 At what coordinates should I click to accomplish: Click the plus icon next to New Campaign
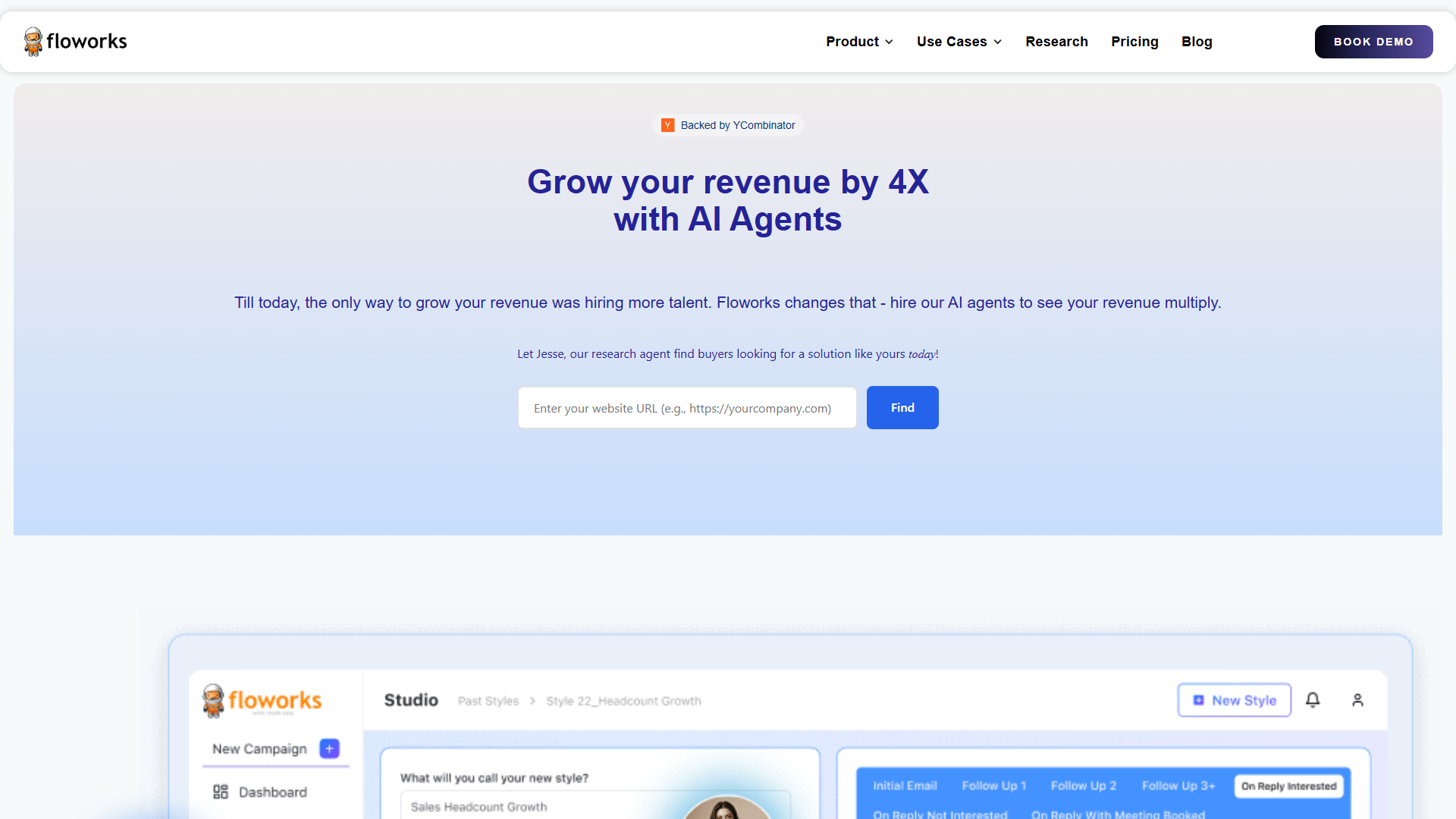329,748
